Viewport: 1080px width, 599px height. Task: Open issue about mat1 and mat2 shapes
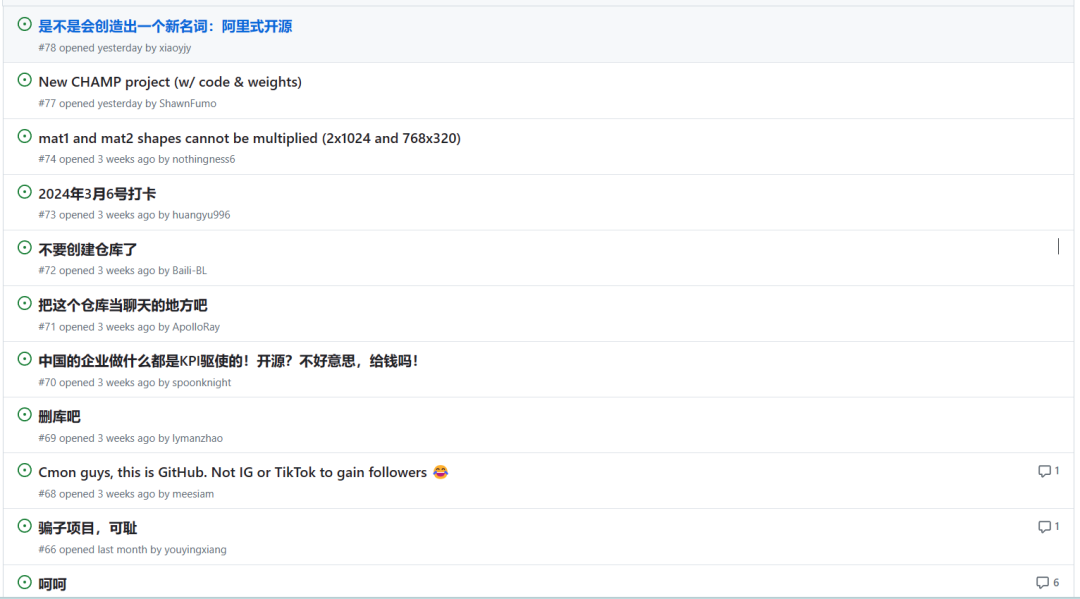click(x=249, y=138)
